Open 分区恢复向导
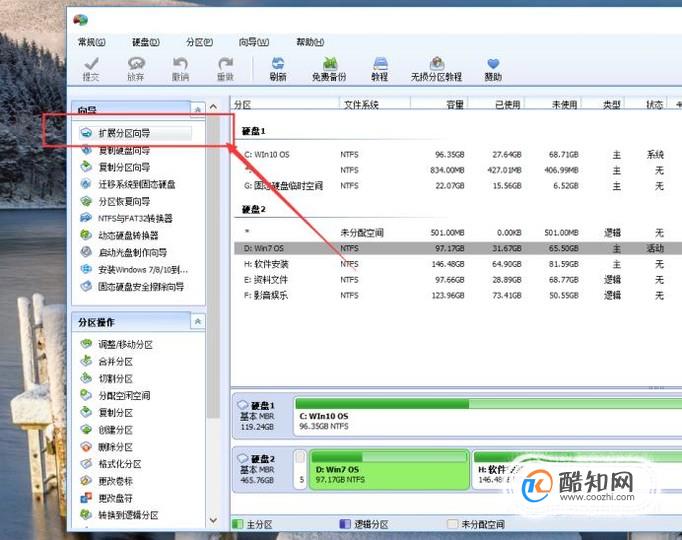Image resolution: width=682 pixels, height=540 pixels. click(x=116, y=201)
